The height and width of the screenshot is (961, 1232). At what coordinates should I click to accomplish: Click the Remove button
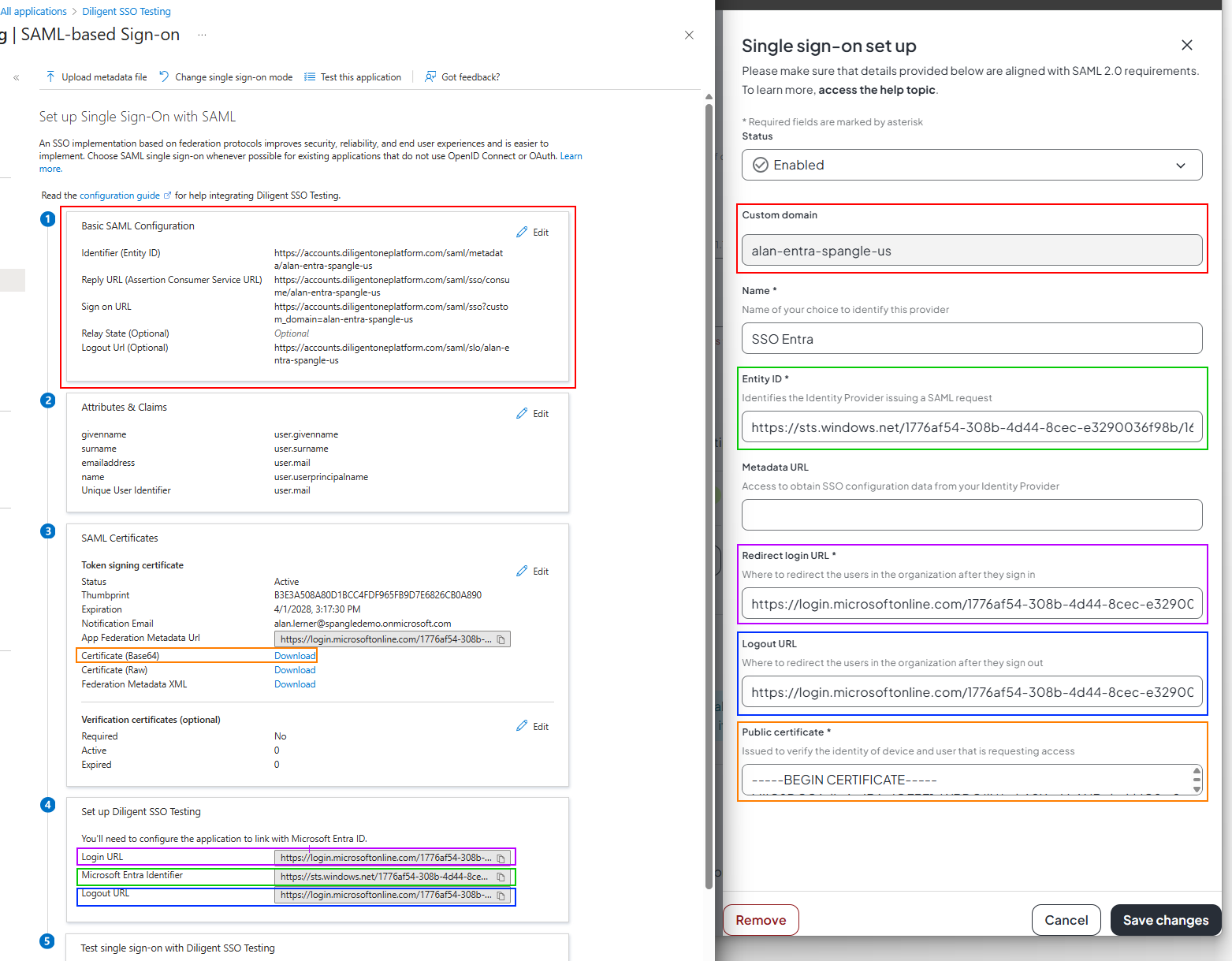tap(761, 920)
